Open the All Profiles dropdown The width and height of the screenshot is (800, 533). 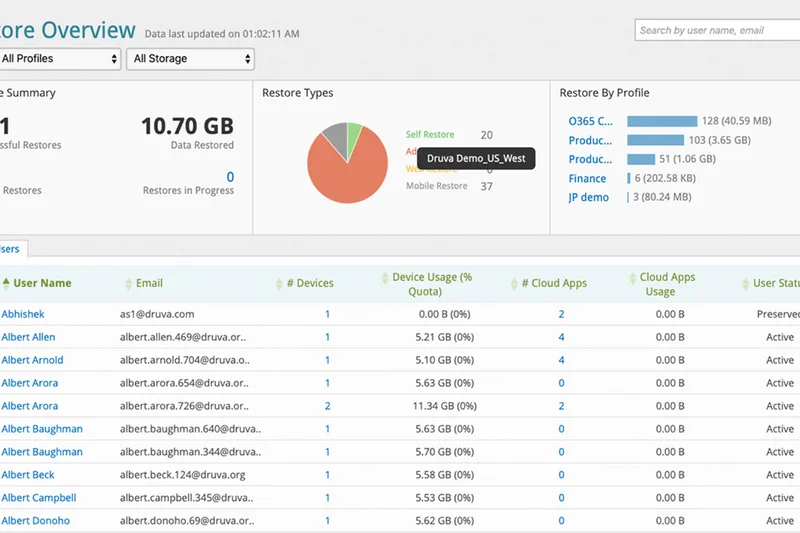(60, 59)
